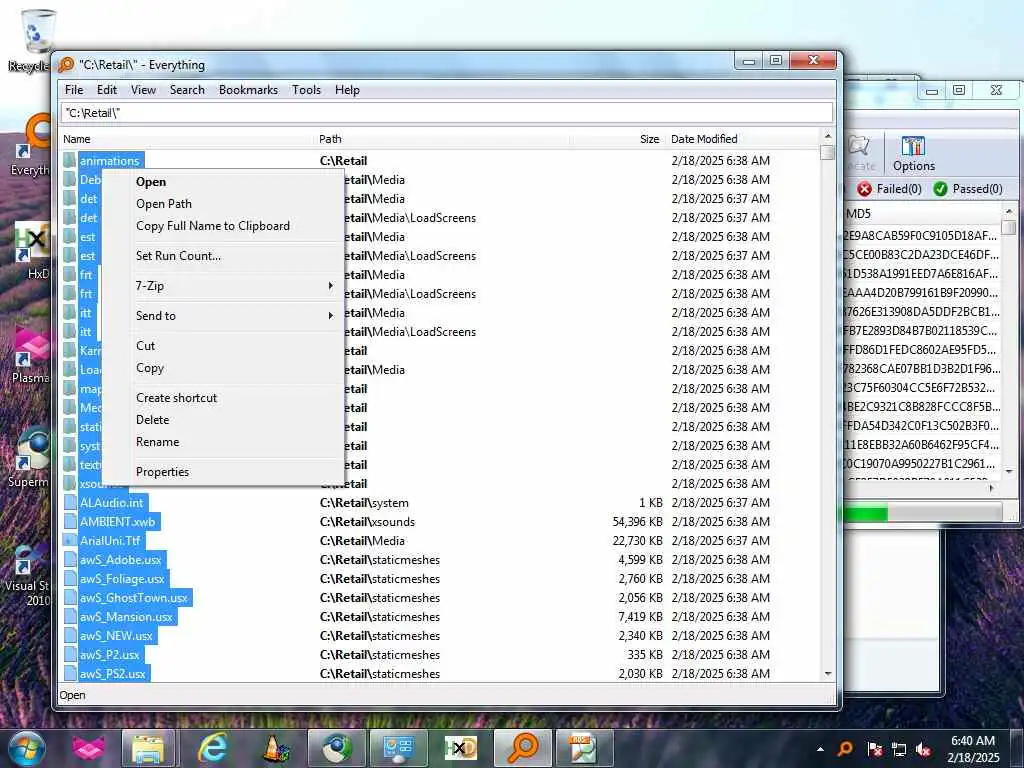This screenshot has height=768, width=1024.
Task: Show hidden tray icons arrow
Action: [820, 749]
